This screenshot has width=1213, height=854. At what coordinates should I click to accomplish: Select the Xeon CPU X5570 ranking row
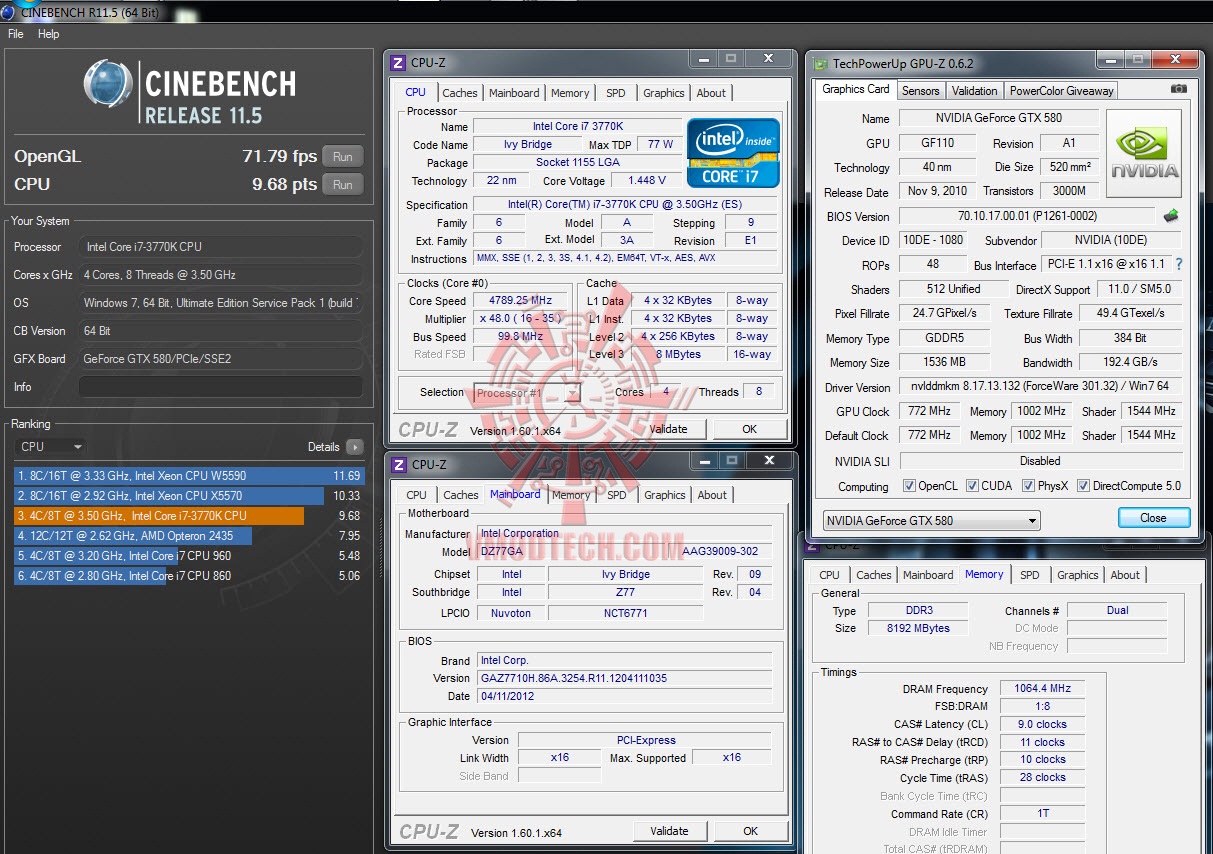(188, 496)
